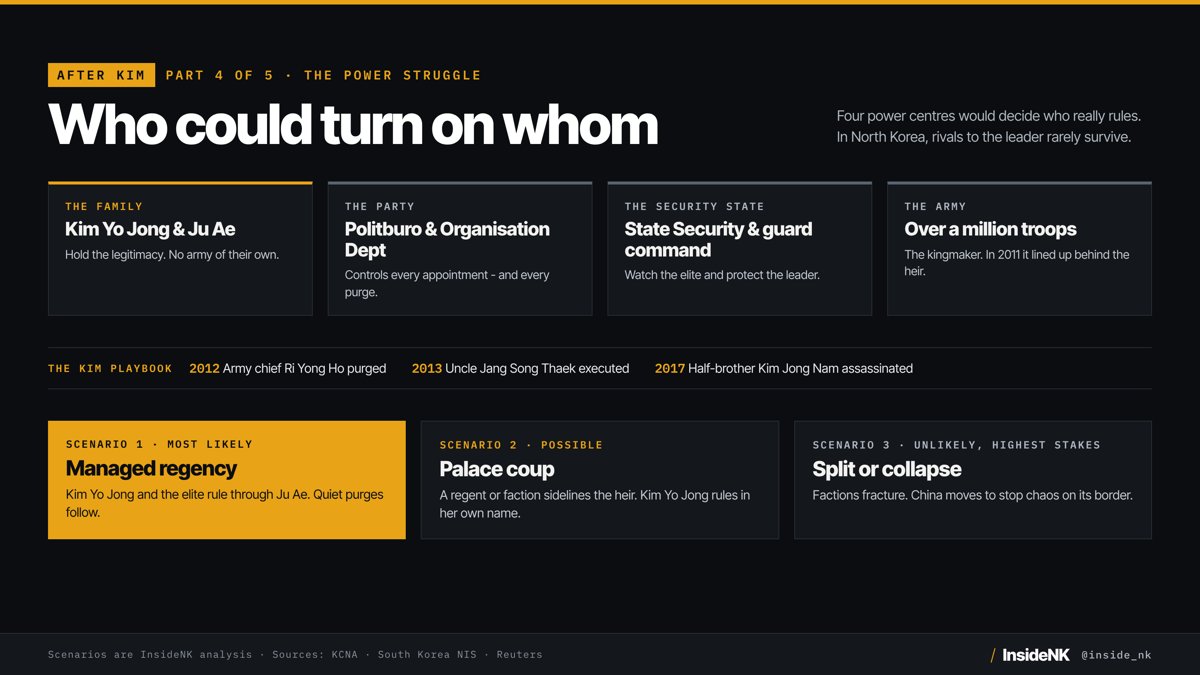Select the "State Security & guard command" title
Viewport: 1200px width, 675px height.
click(x=718, y=240)
